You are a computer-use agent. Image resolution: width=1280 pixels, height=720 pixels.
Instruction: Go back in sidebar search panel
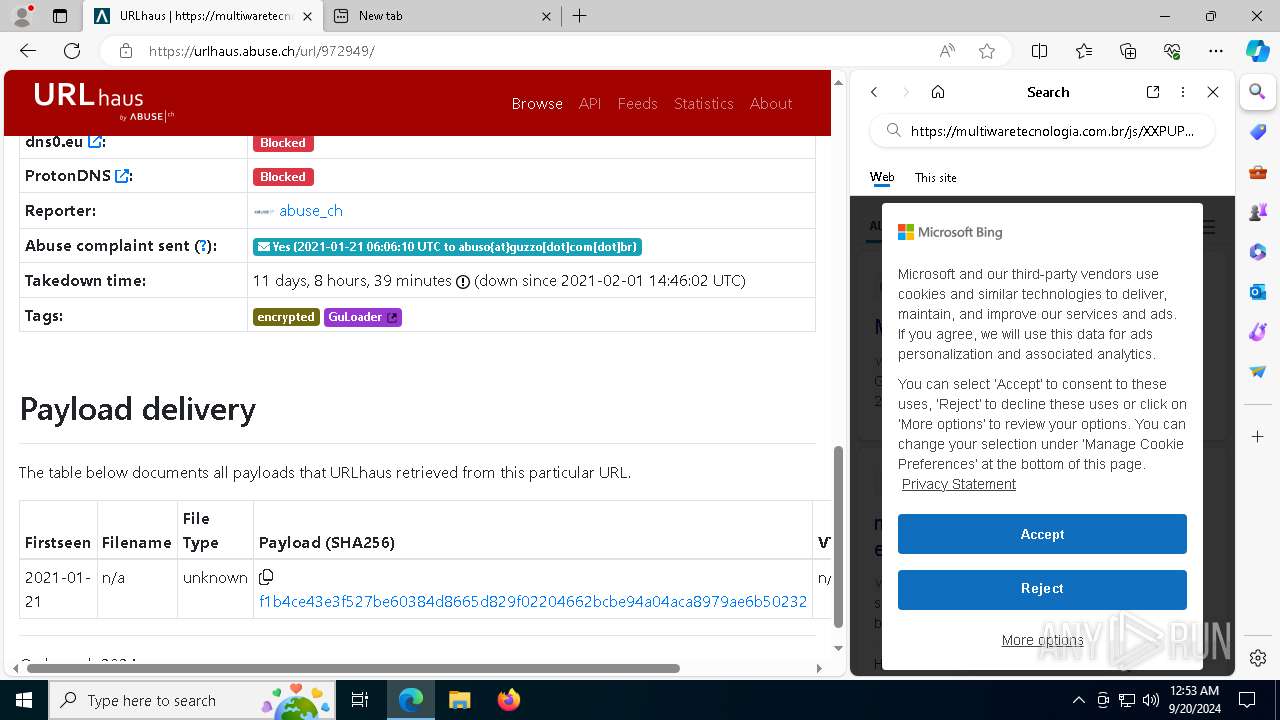[x=874, y=92]
